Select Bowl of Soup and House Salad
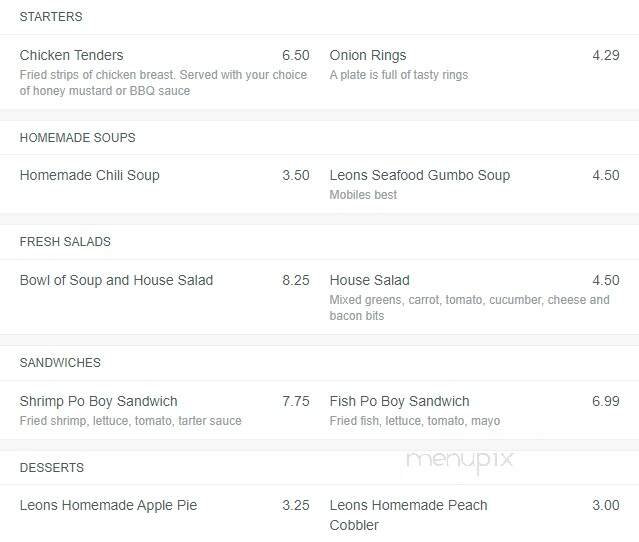This screenshot has height=542, width=639. click(116, 280)
